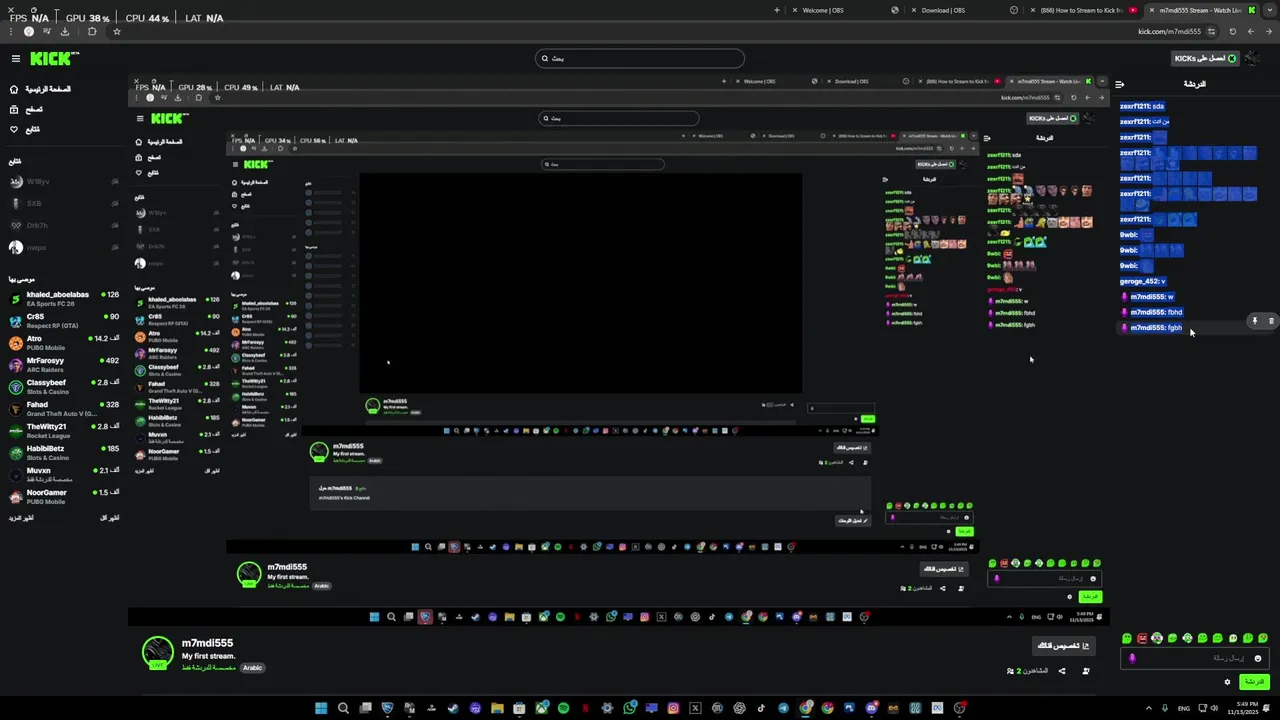The image size is (1280, 720).
Task: Open the emoji picker in the message box
Action: coord(1258,658)
